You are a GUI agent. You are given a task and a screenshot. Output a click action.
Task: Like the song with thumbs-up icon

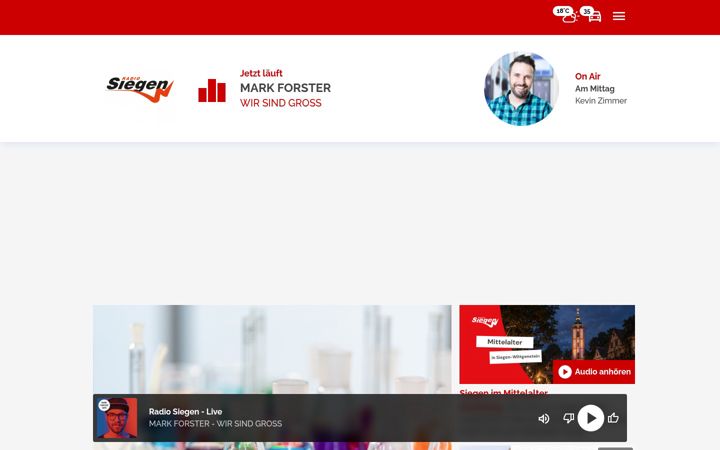613,417
